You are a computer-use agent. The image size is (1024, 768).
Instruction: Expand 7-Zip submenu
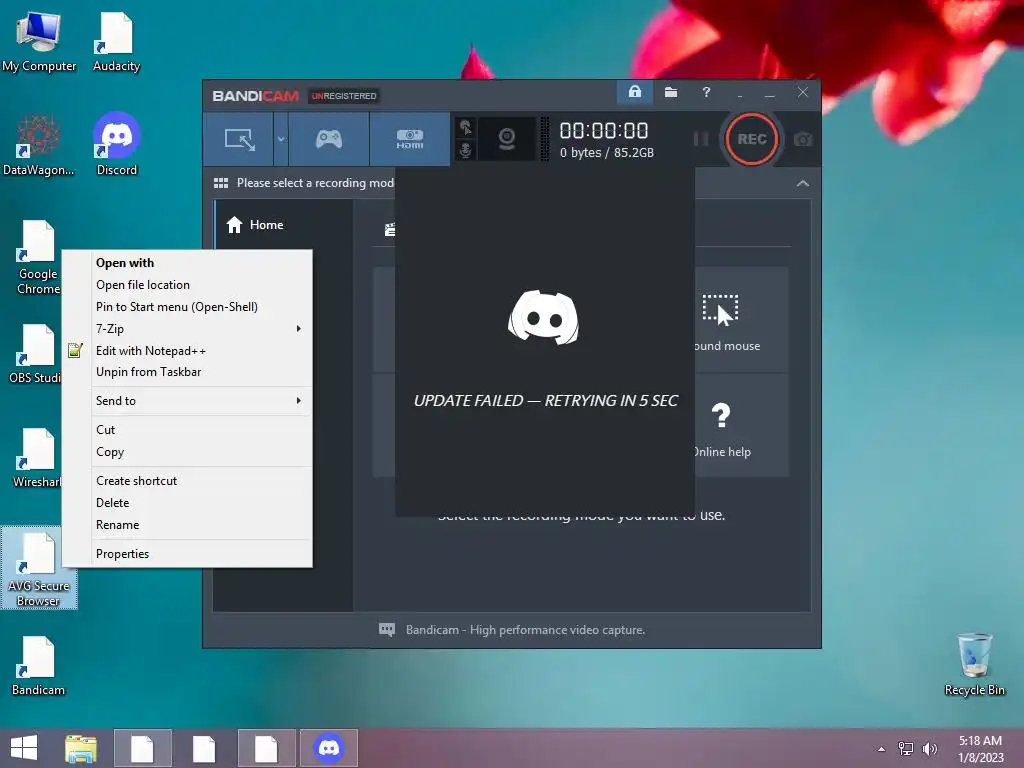point(187,328)
